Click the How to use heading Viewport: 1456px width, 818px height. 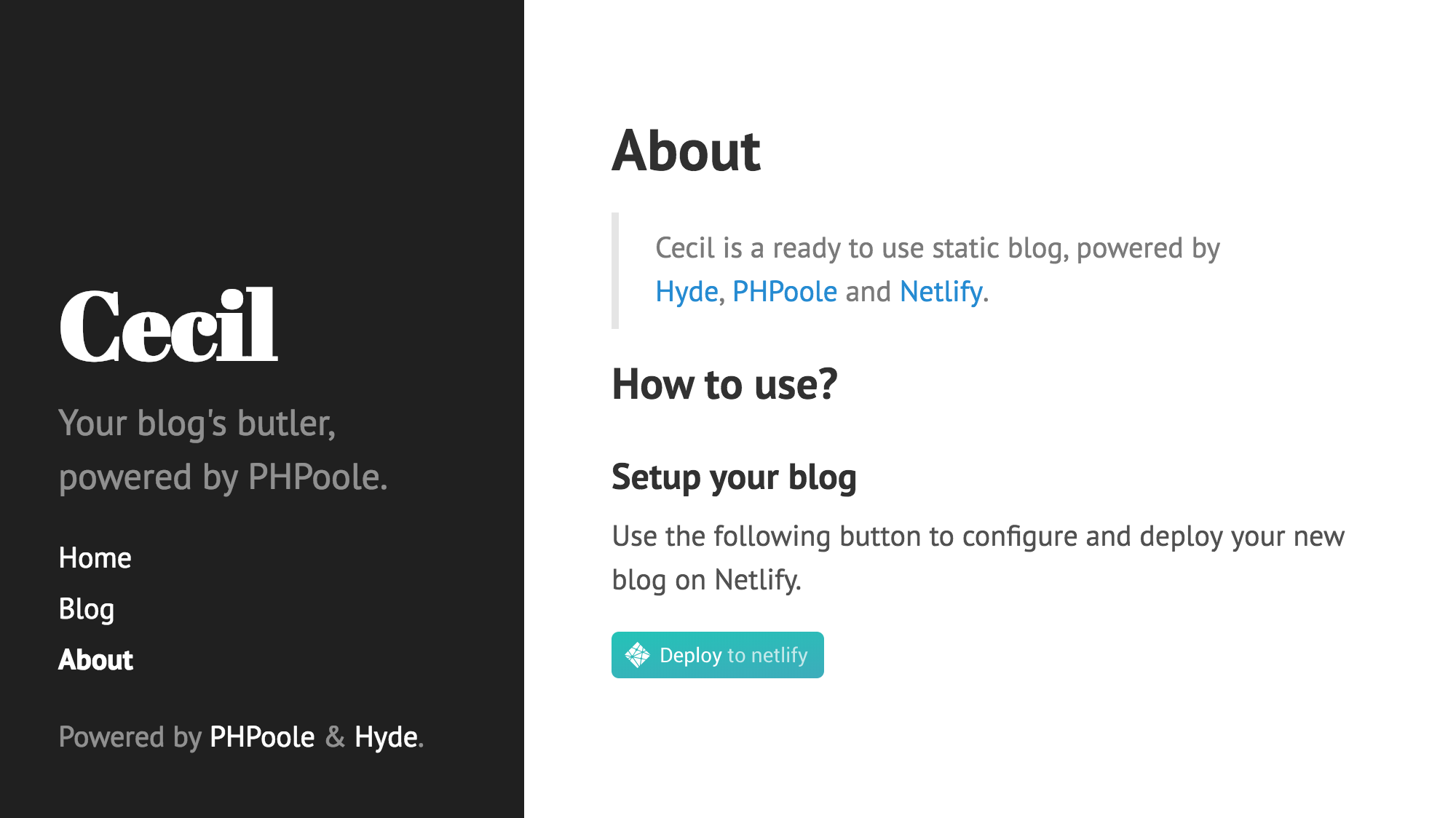pos(725,385)
